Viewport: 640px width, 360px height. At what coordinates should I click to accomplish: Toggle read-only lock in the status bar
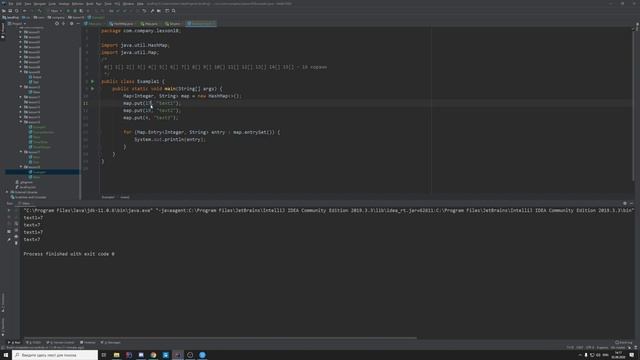coord(629,347)
